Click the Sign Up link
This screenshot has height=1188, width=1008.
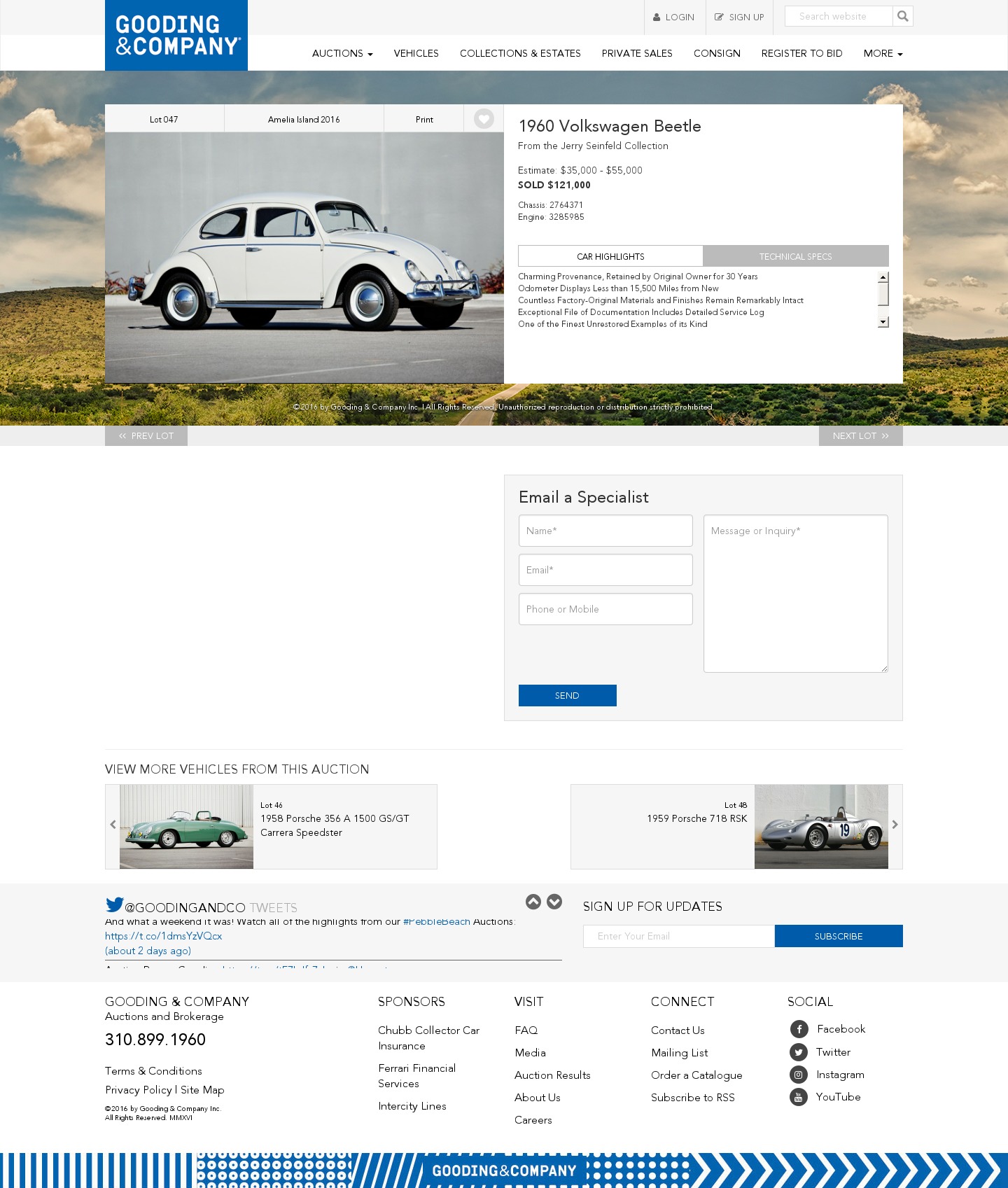[739, 18]
